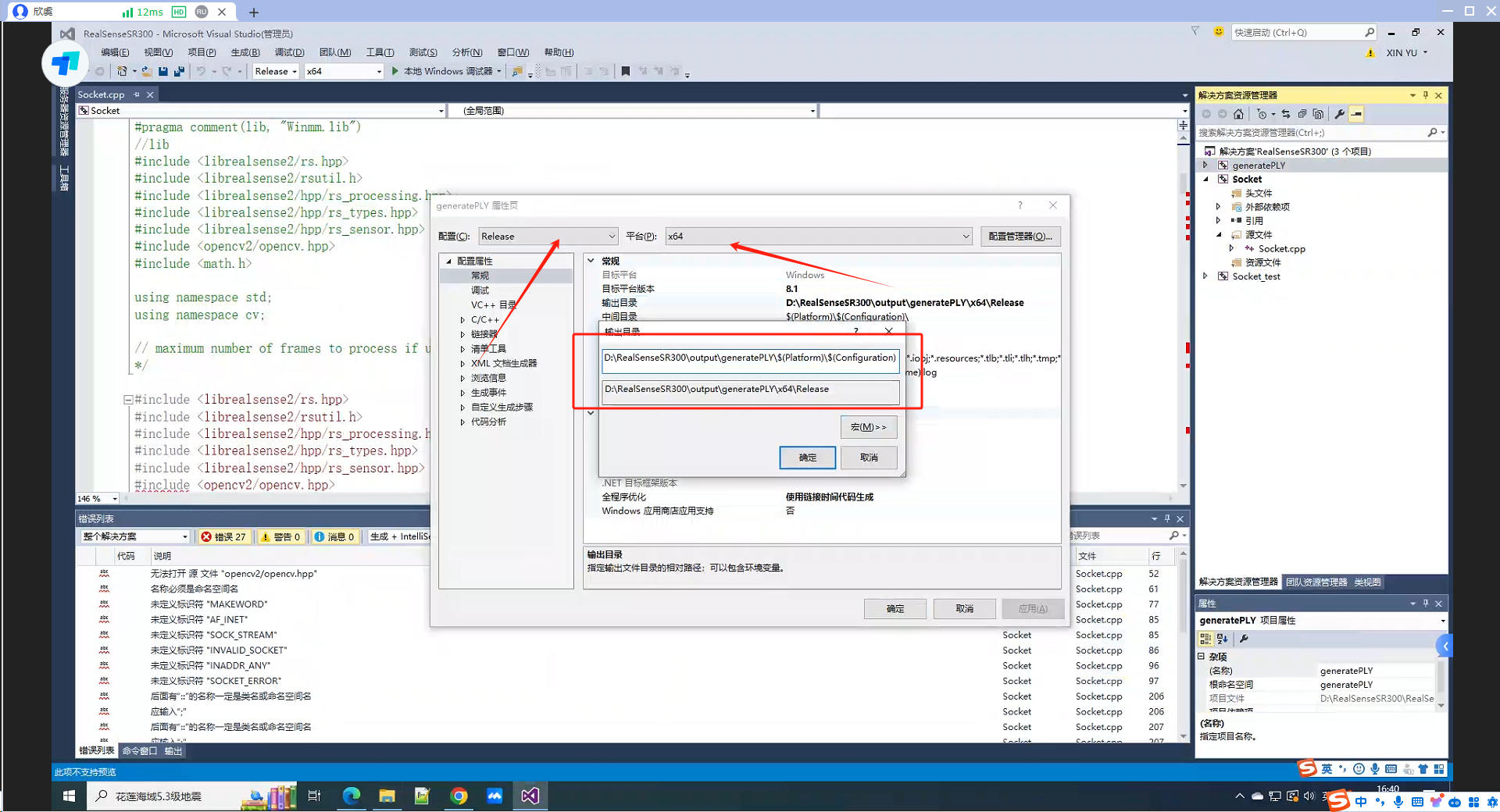The height and width of the screenshot is (812, 1500).
Task: Click the Collapse All icon in Solution Explorer
Action: [1302, 114]
